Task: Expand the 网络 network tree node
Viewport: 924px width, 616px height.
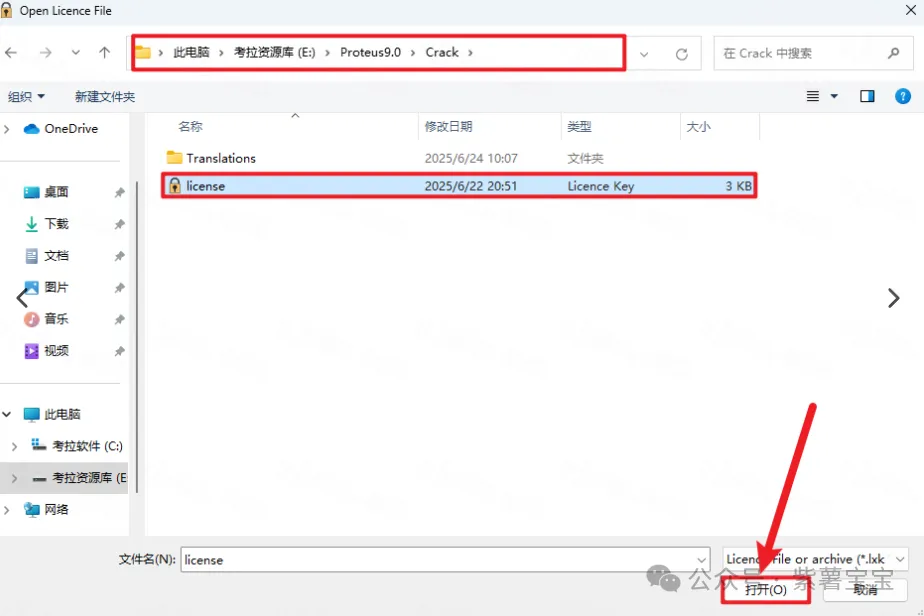Action: coord(9,510)
